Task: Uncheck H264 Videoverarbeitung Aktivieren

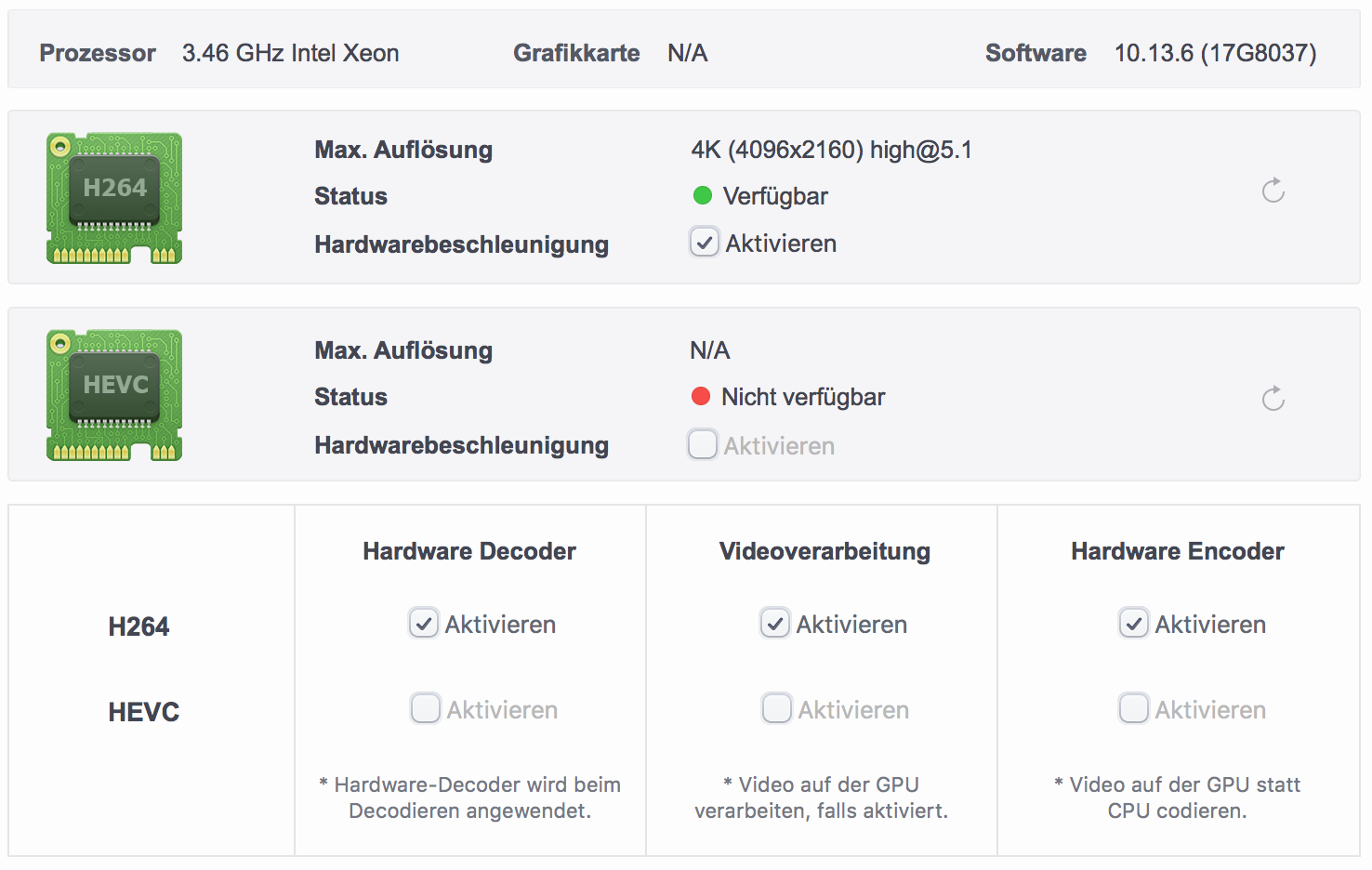Action: [x=775, y=623]
